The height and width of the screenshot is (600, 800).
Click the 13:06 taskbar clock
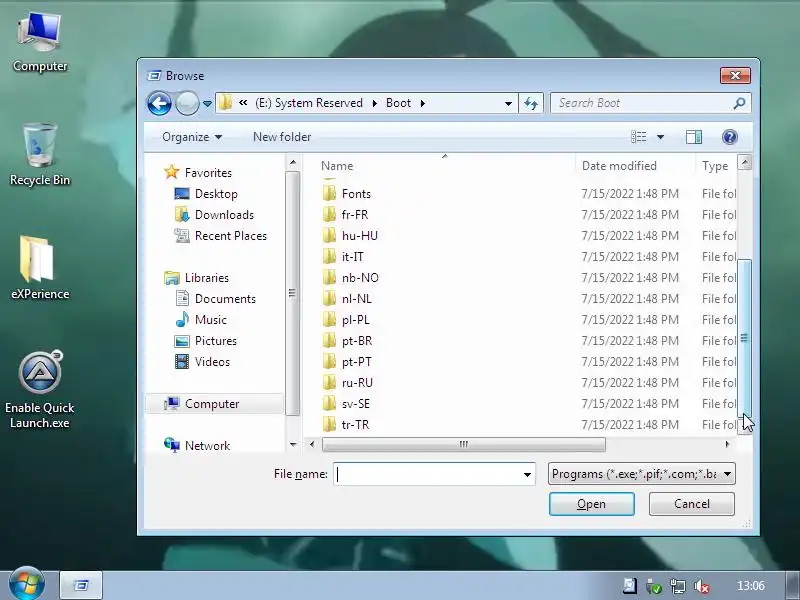pyautogui.click(x=751, y=586)
